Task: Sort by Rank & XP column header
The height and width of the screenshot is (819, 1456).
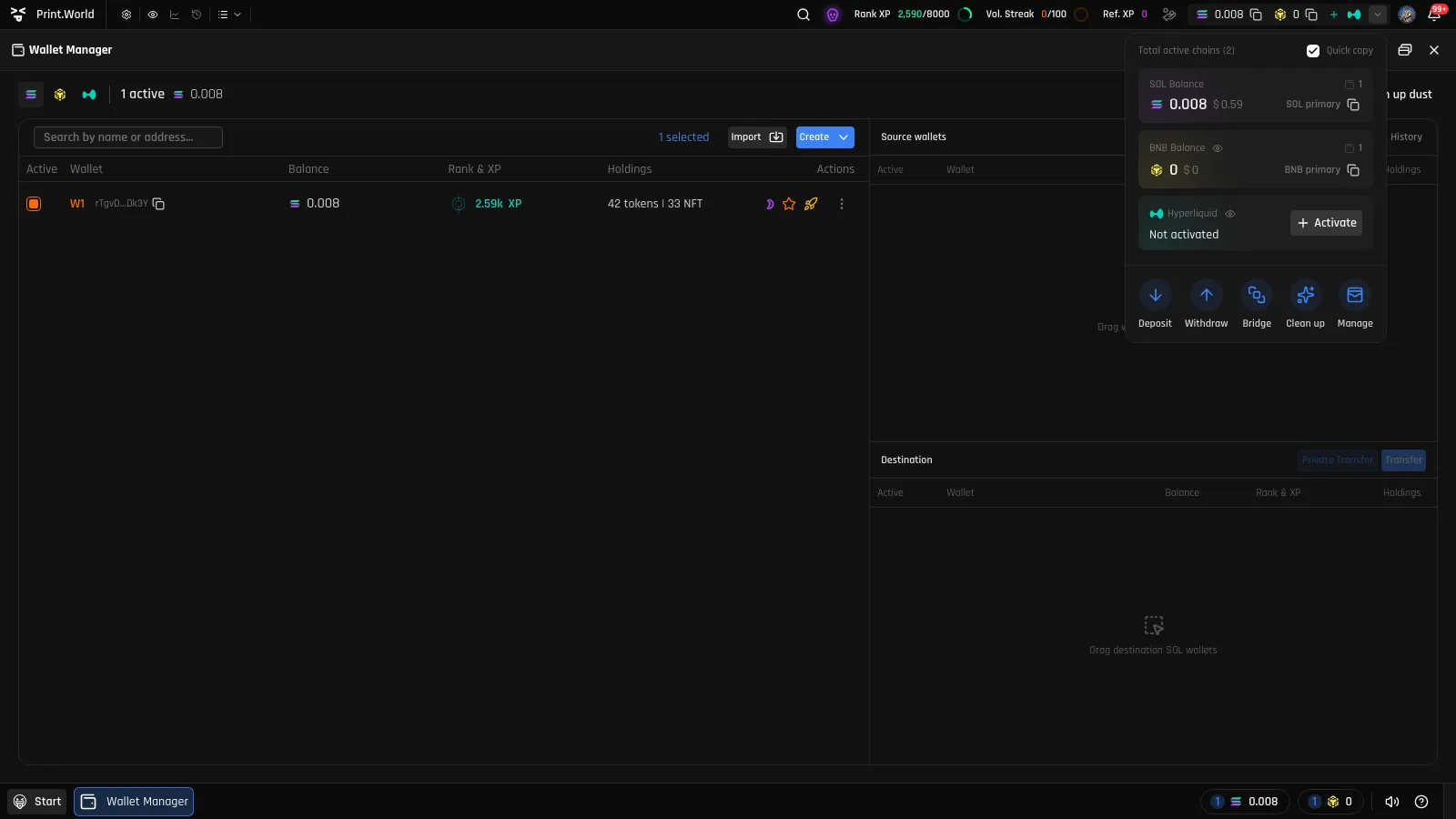Action: tap(474, 169)
